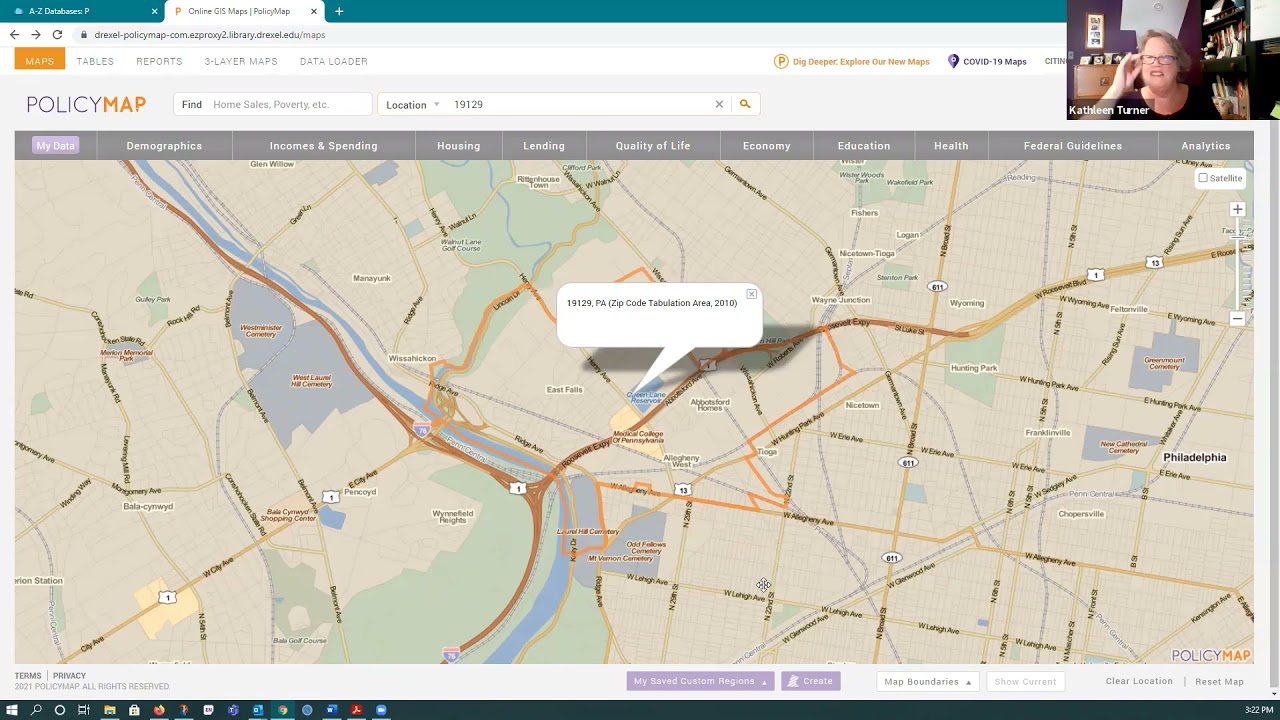Open Chrome from the taskbar
This screenshot has height=720, width=1280.
283,710
